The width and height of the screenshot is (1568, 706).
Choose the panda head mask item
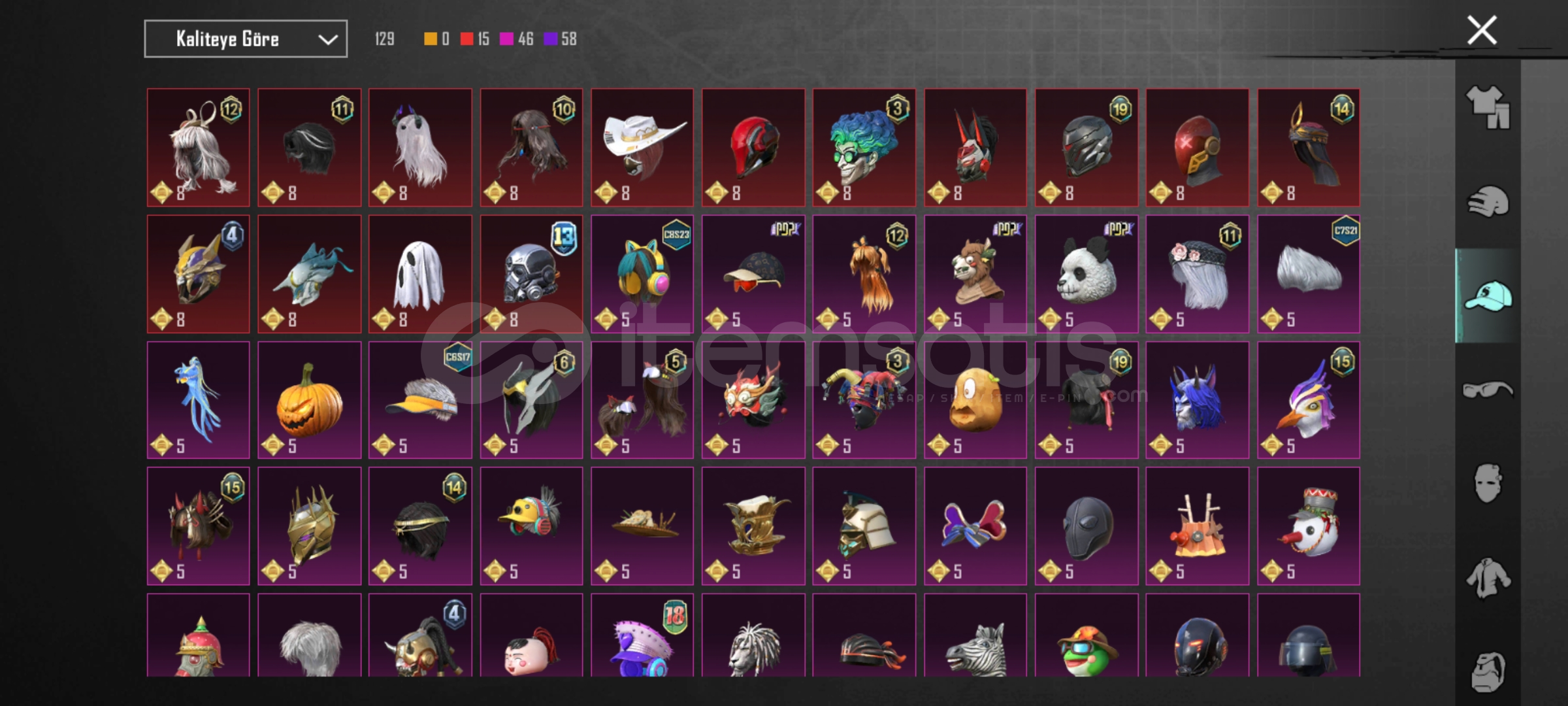(1086, 274)
